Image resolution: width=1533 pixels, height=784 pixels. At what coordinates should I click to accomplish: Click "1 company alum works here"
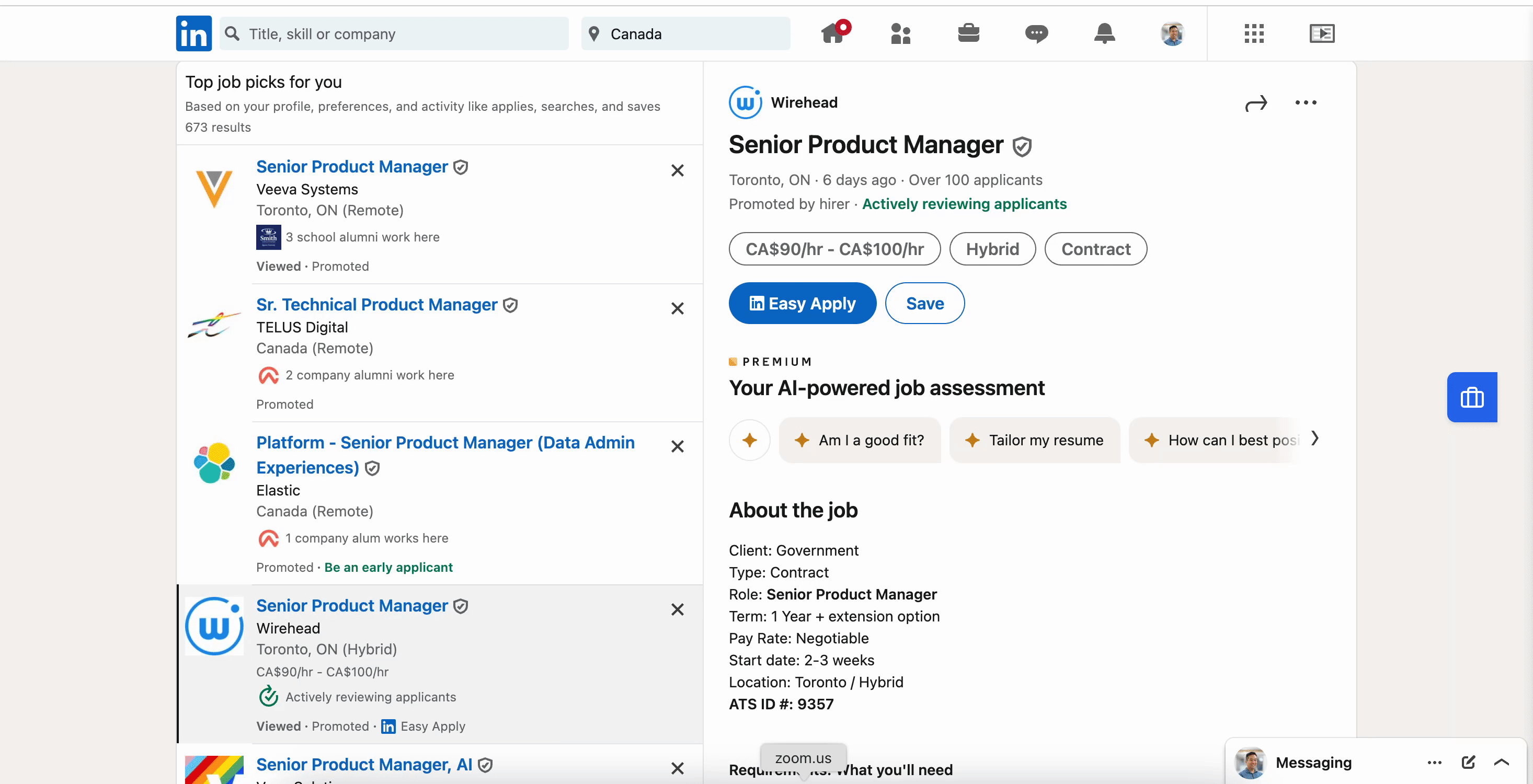point(367,538)
